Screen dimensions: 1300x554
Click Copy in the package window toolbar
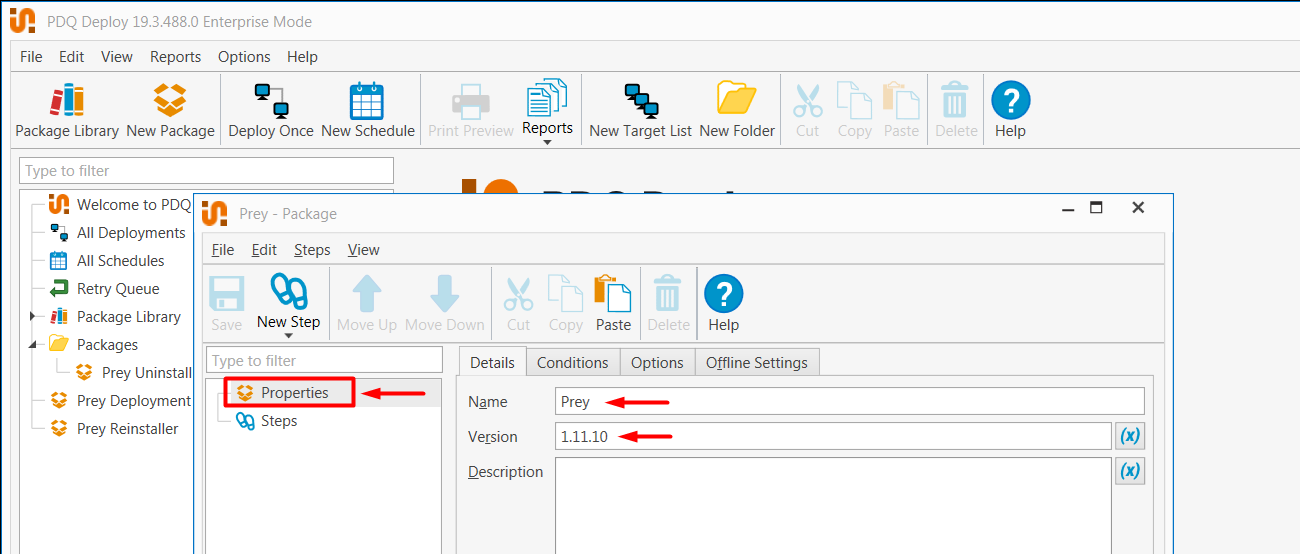point(565,304)
